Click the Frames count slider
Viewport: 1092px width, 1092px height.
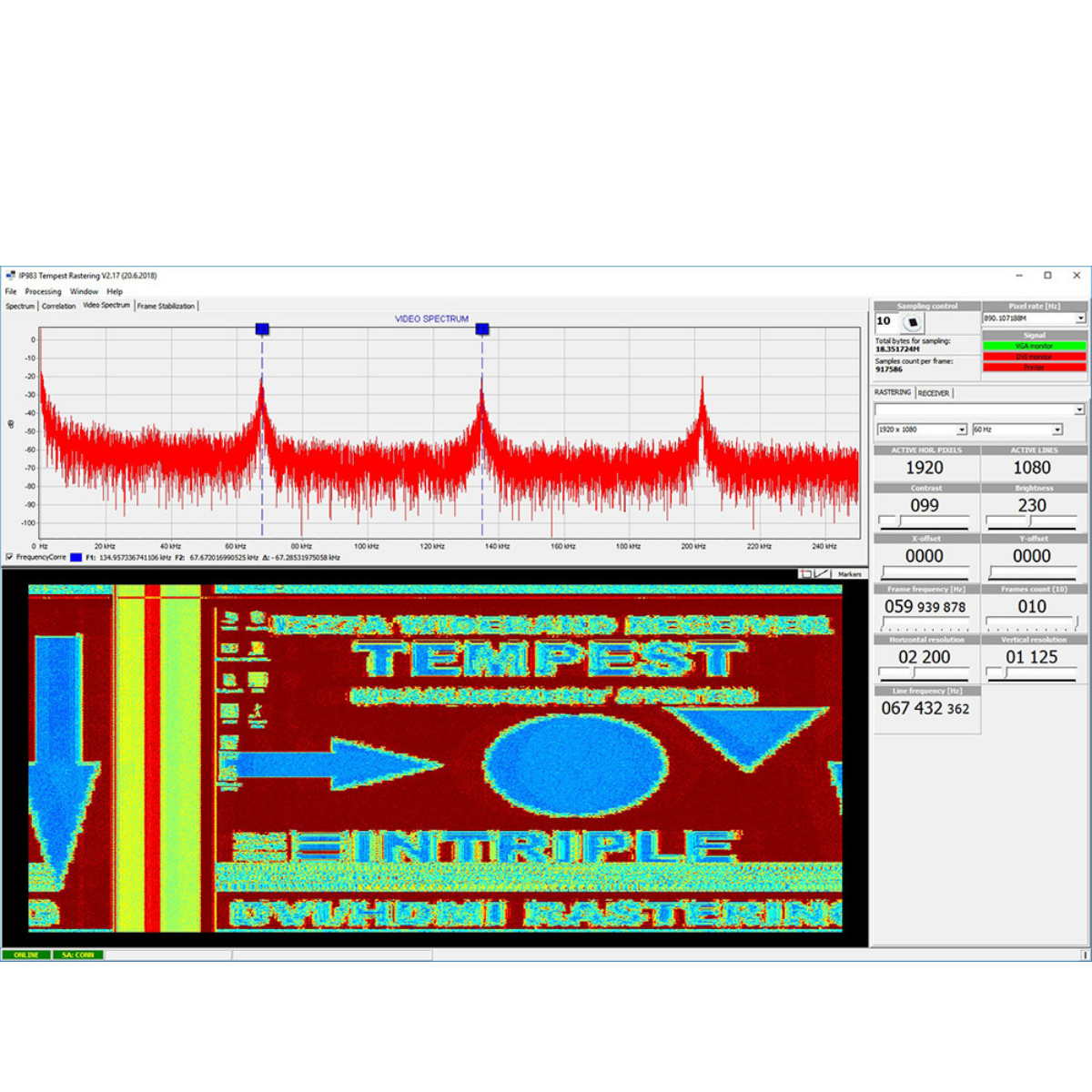[x=1032, y=623]
